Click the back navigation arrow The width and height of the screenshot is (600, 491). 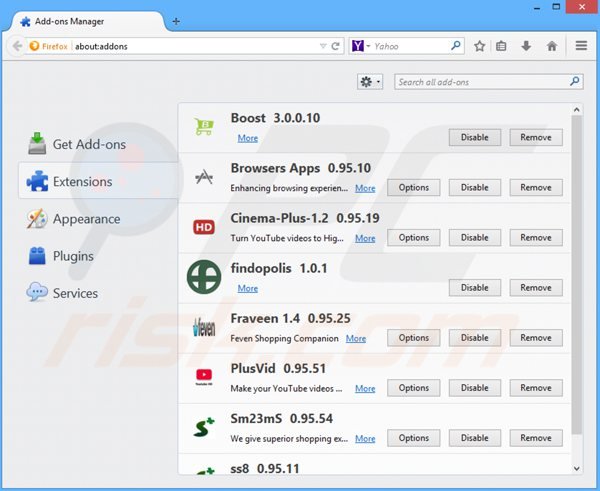16,46
